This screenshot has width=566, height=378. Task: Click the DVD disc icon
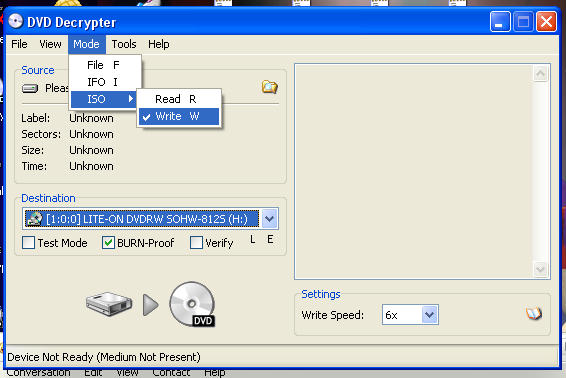[192, 304]
